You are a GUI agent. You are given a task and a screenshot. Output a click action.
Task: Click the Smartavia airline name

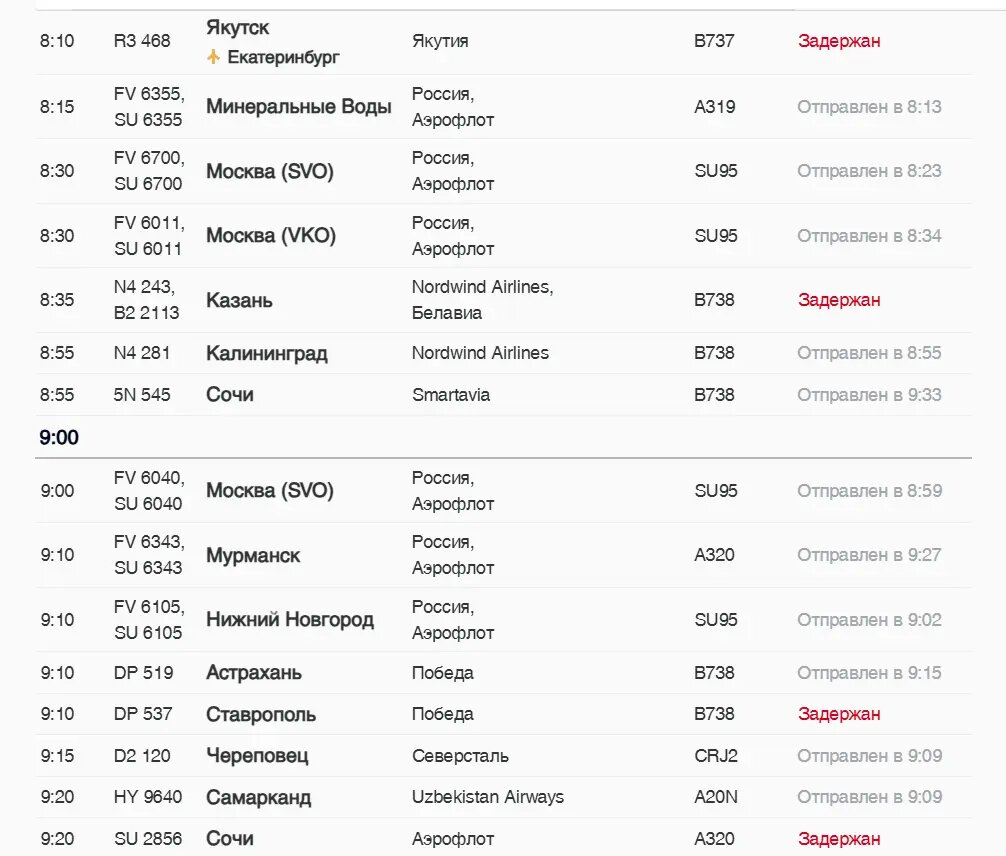pyautogui.click(x=450, y=395)
